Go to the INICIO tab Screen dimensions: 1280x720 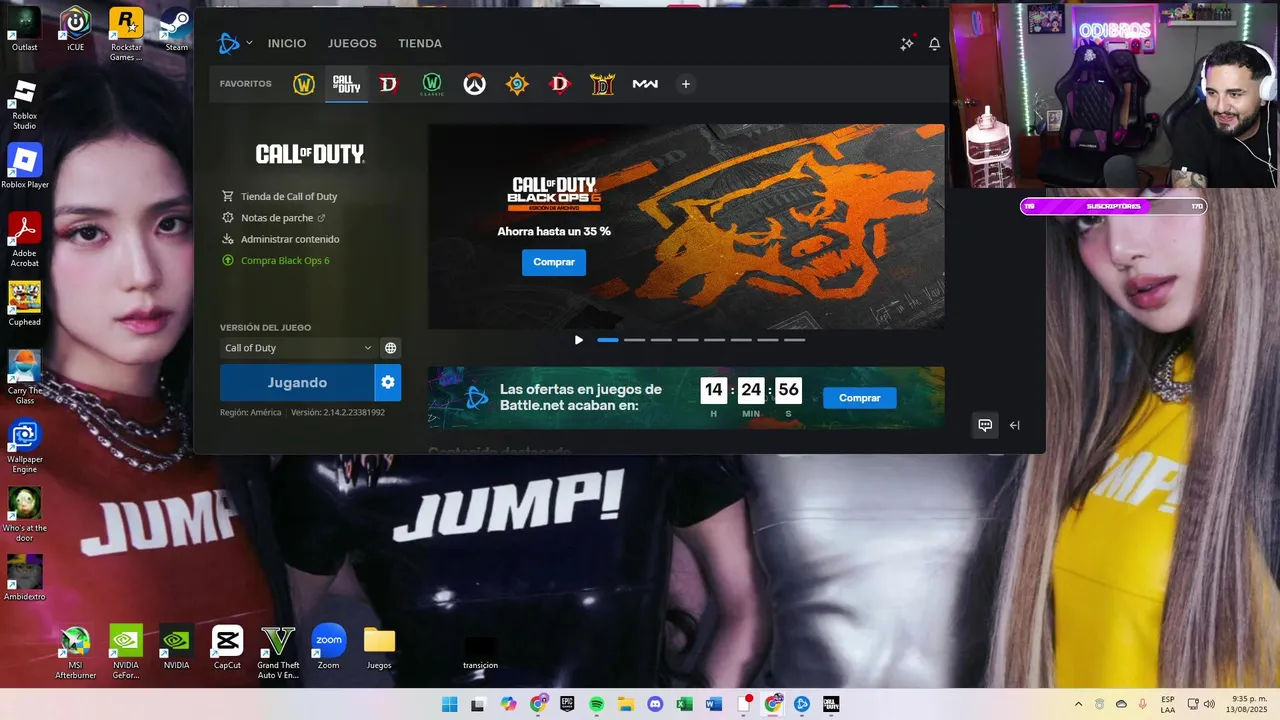coord(287,44)
